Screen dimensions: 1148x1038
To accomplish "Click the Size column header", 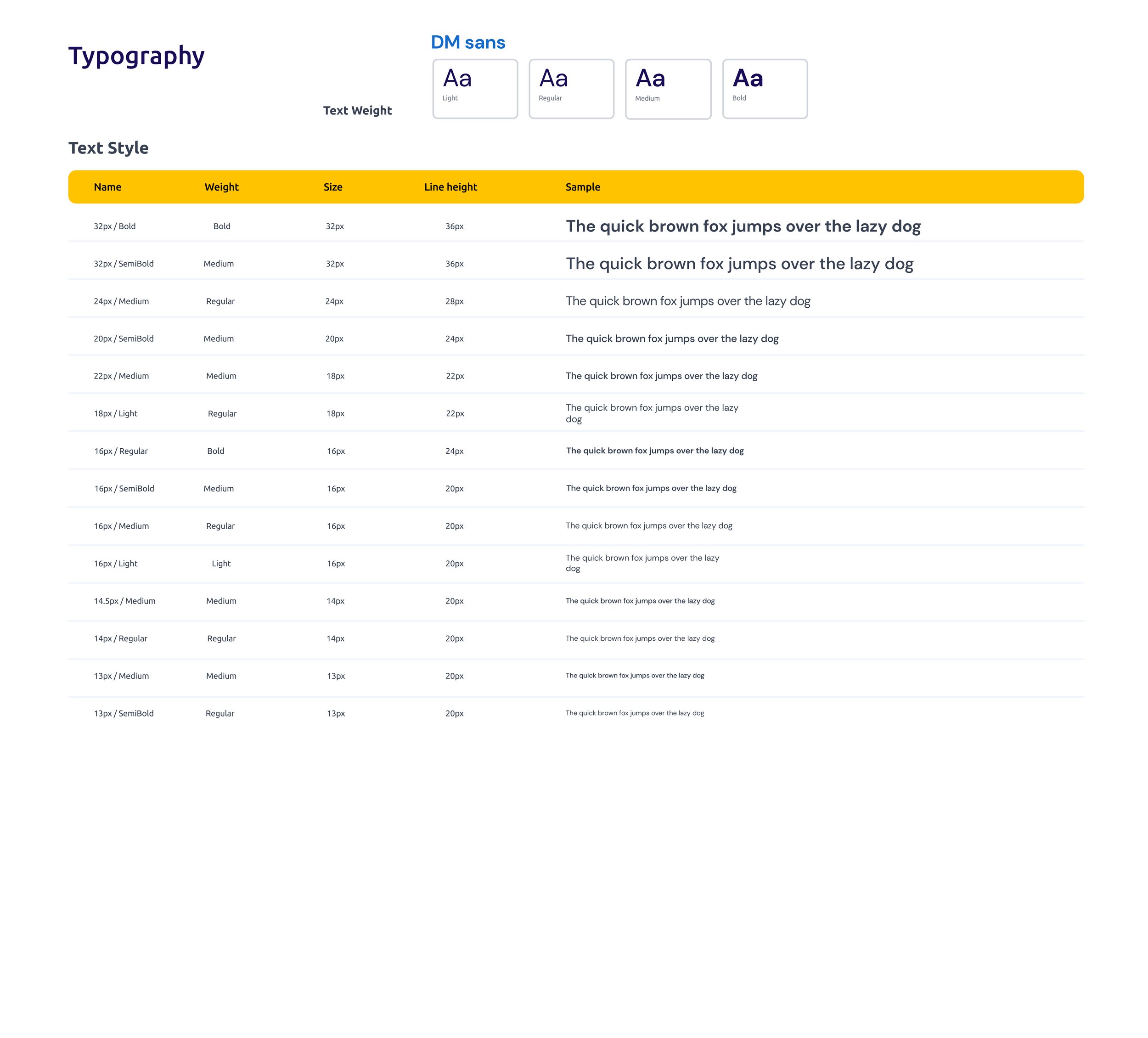I will pyautogui.click(x=332, y=187).
